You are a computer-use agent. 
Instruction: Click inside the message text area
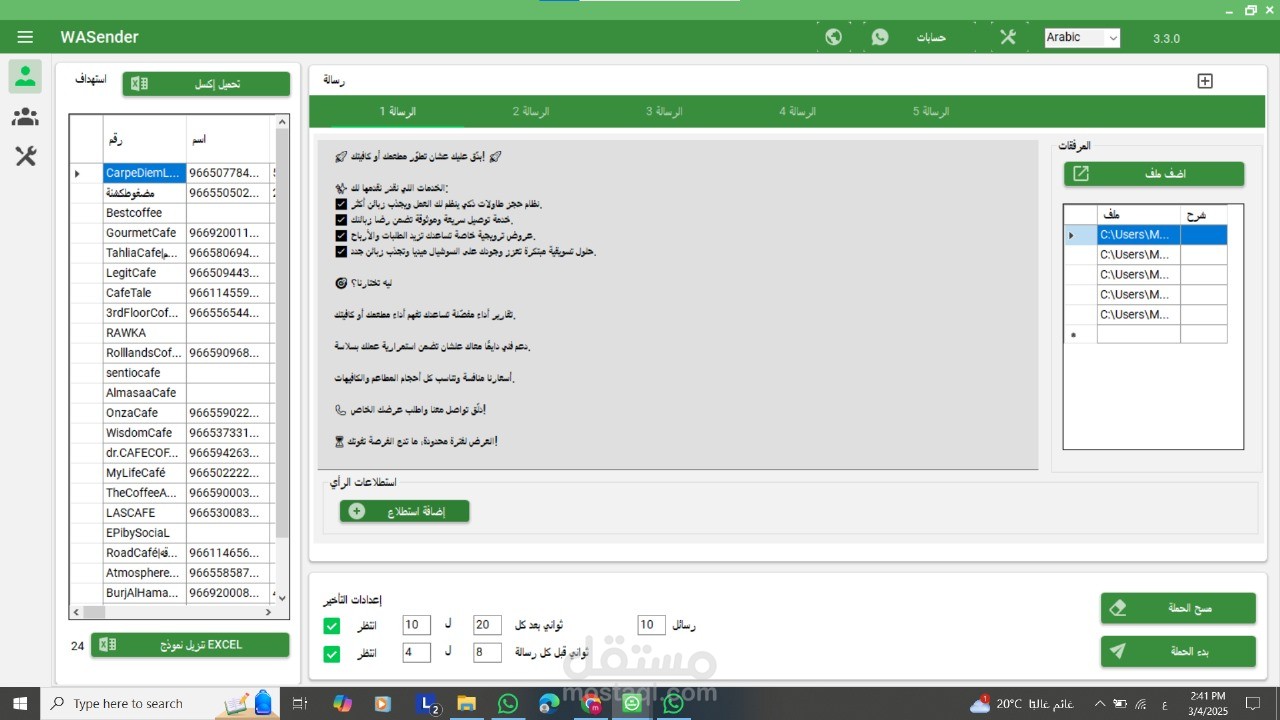coord(677,305)
